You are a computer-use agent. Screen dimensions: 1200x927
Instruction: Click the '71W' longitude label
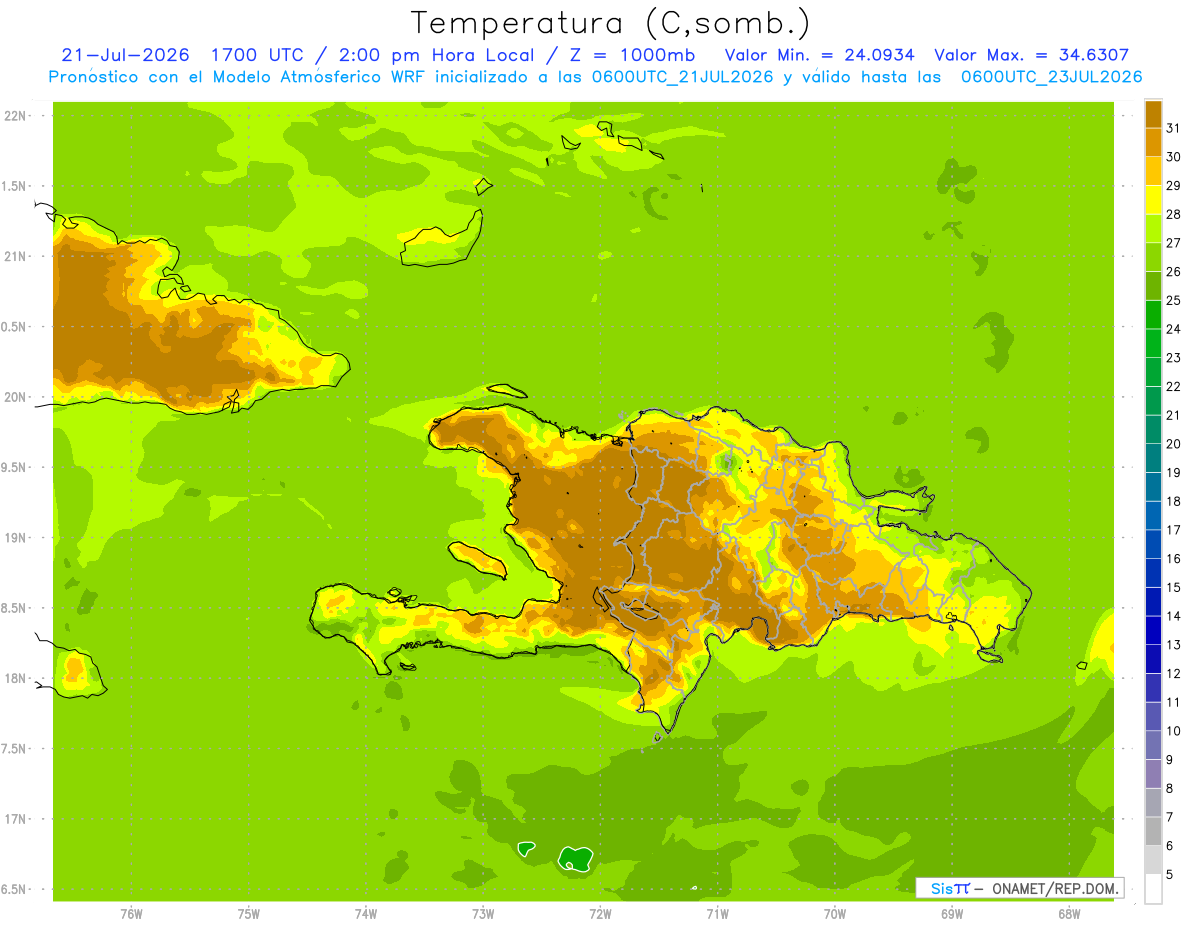click(717, 913)
